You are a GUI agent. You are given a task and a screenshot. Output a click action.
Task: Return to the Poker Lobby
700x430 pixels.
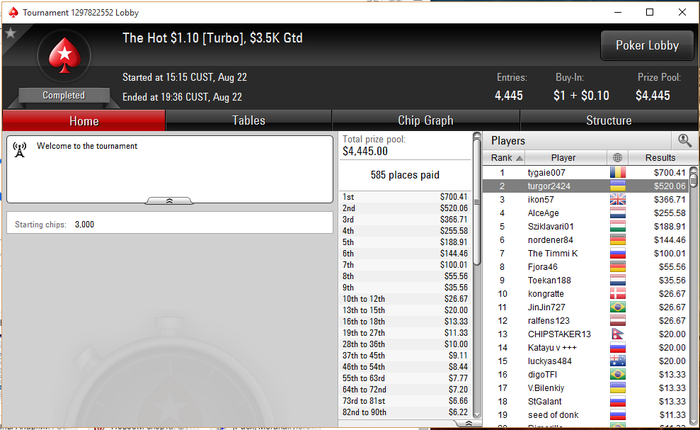[647, 46]
